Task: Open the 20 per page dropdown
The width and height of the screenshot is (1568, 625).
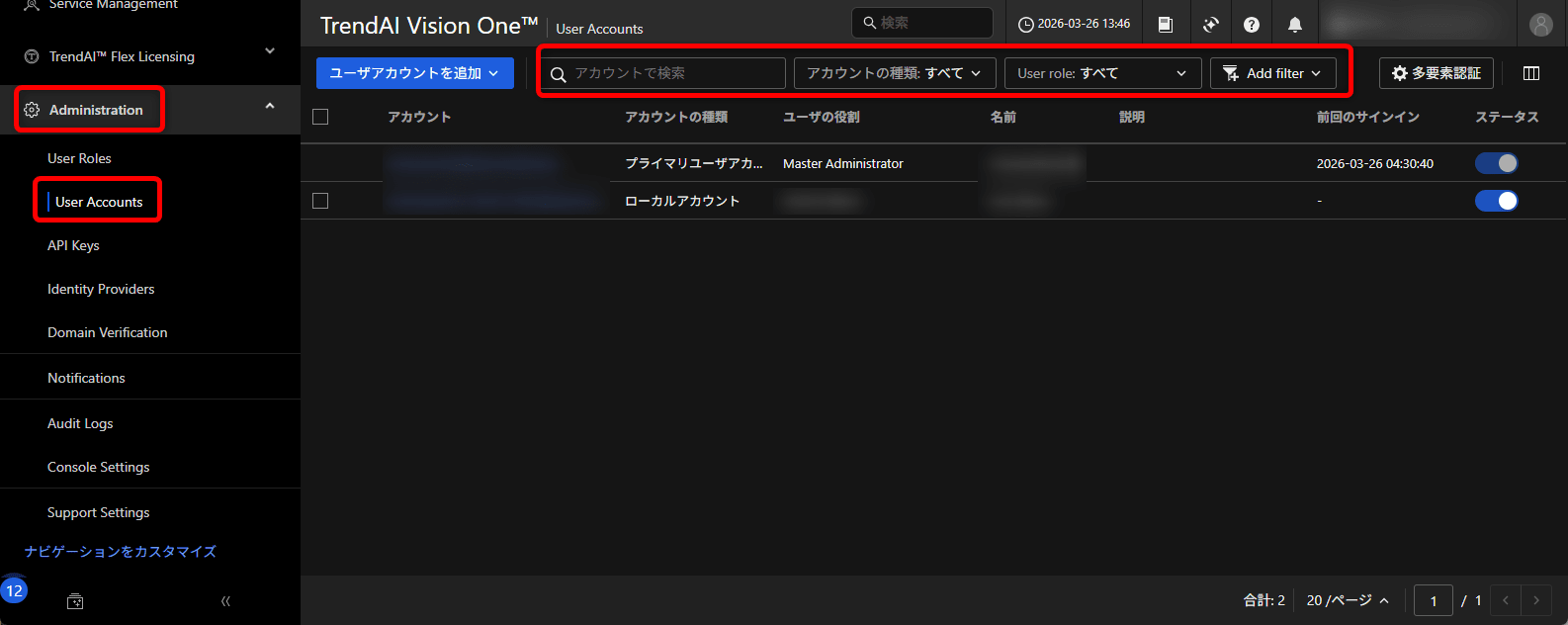Action: 1348,600
